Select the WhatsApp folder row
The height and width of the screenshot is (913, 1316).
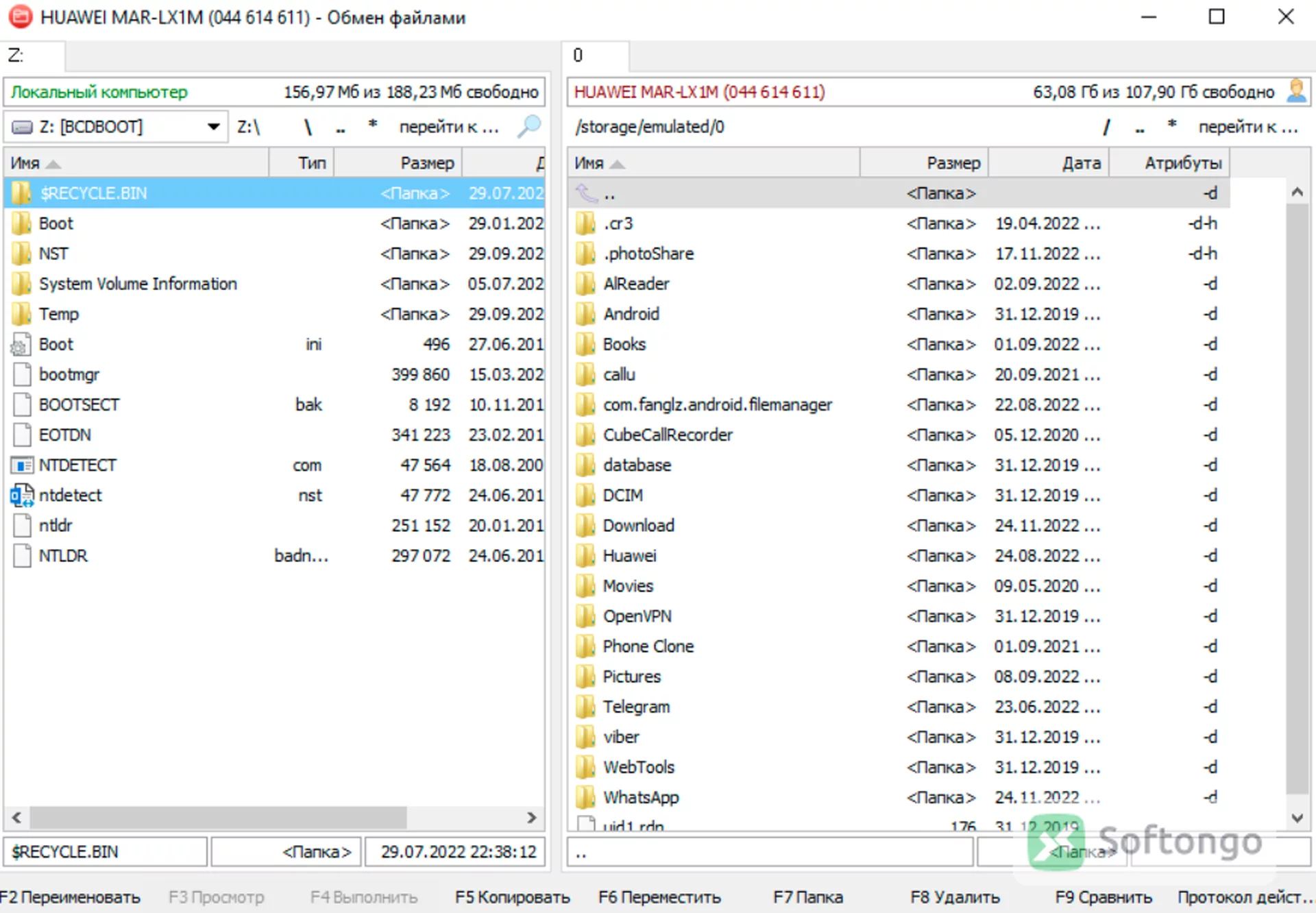pos(899,797)
